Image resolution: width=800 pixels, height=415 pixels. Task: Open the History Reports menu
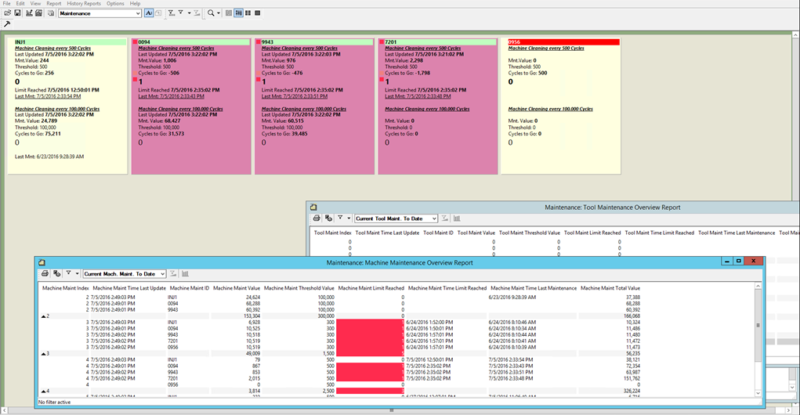84,3
